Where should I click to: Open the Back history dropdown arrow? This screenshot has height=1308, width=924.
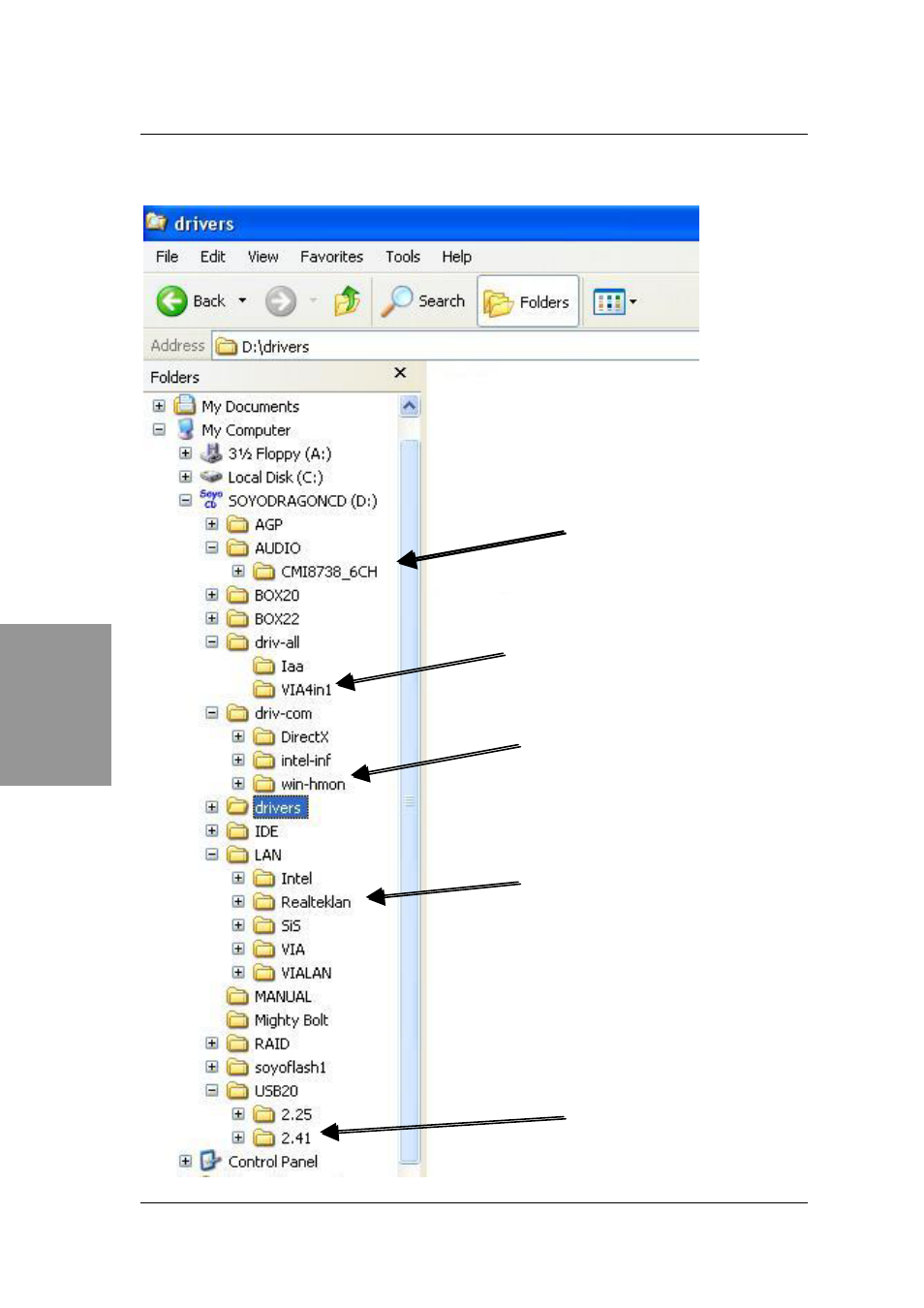[x=242, y=301]
